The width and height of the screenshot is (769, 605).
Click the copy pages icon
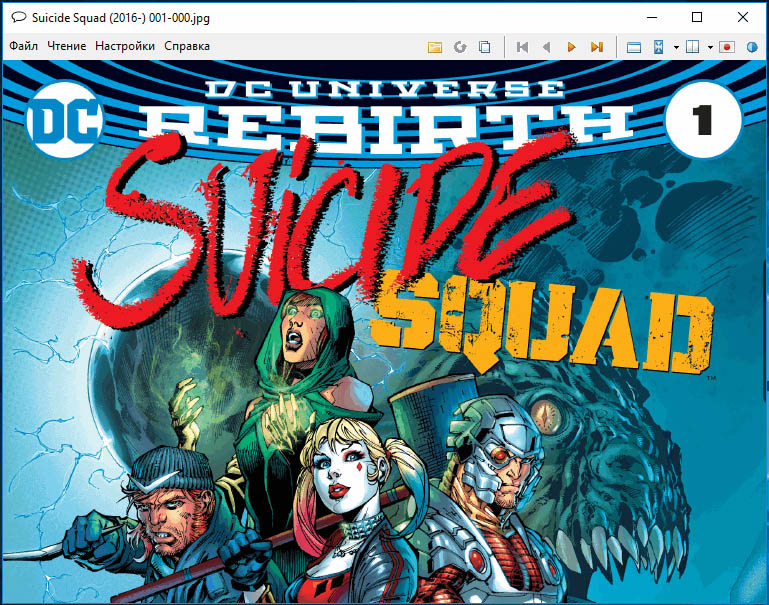(485, 47)
